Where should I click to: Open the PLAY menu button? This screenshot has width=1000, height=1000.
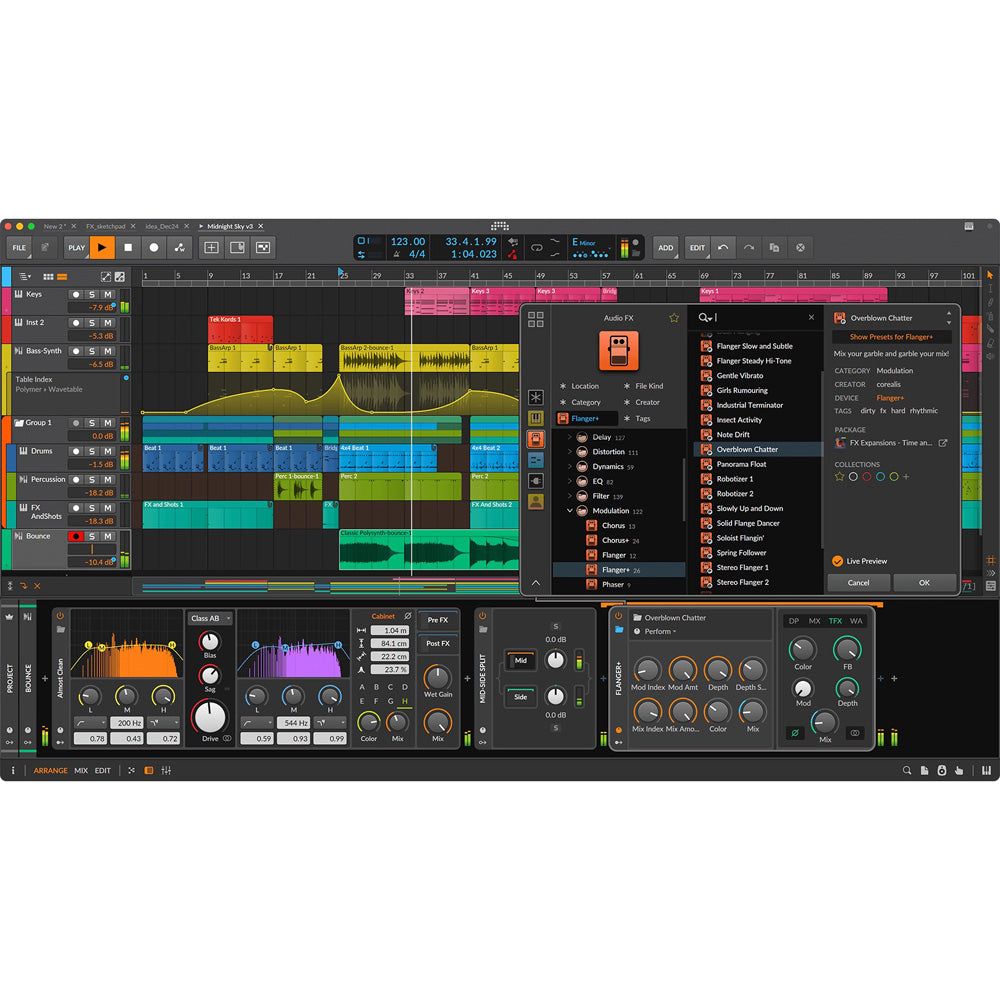77,247
